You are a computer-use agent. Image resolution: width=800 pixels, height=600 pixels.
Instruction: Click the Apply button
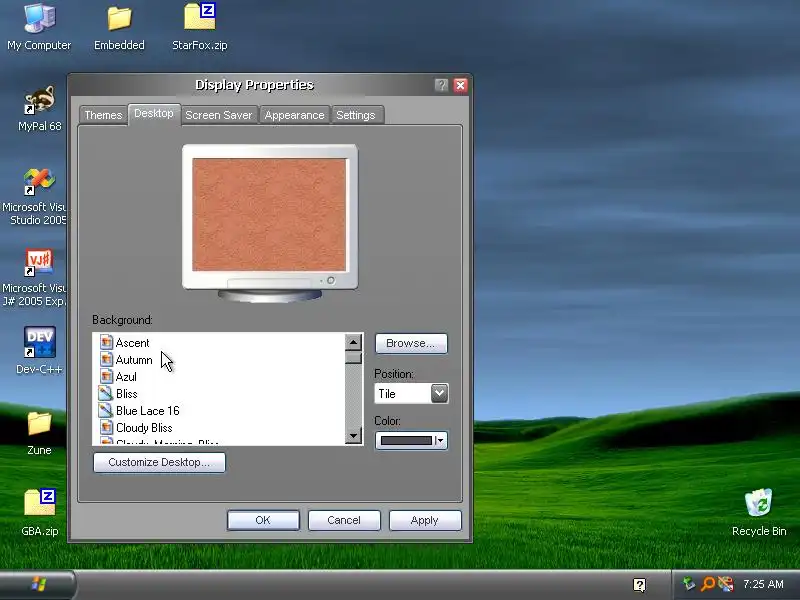pyautogui.click(x=425, y=520)
